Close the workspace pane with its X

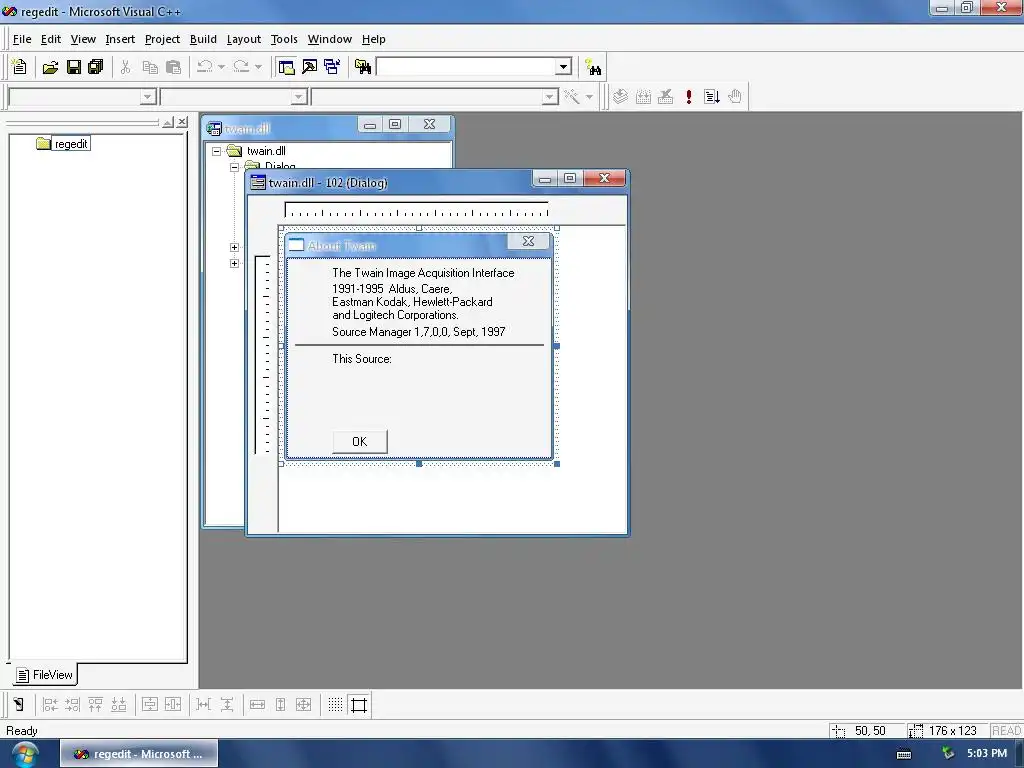click(182, 122)
